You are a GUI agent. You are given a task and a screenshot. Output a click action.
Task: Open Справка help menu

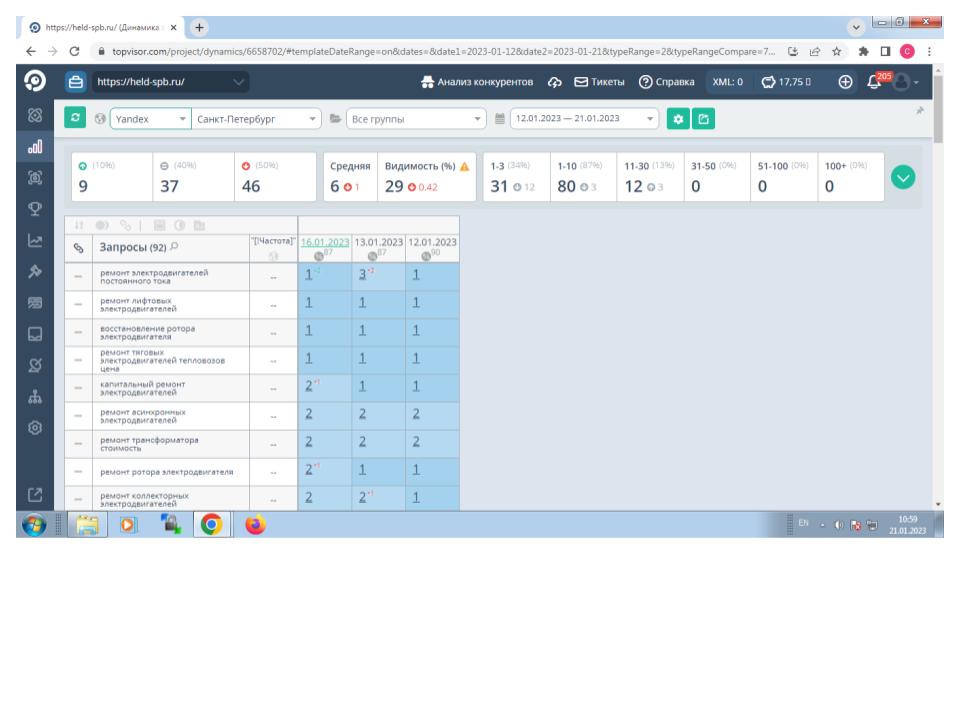pos(667,82)
